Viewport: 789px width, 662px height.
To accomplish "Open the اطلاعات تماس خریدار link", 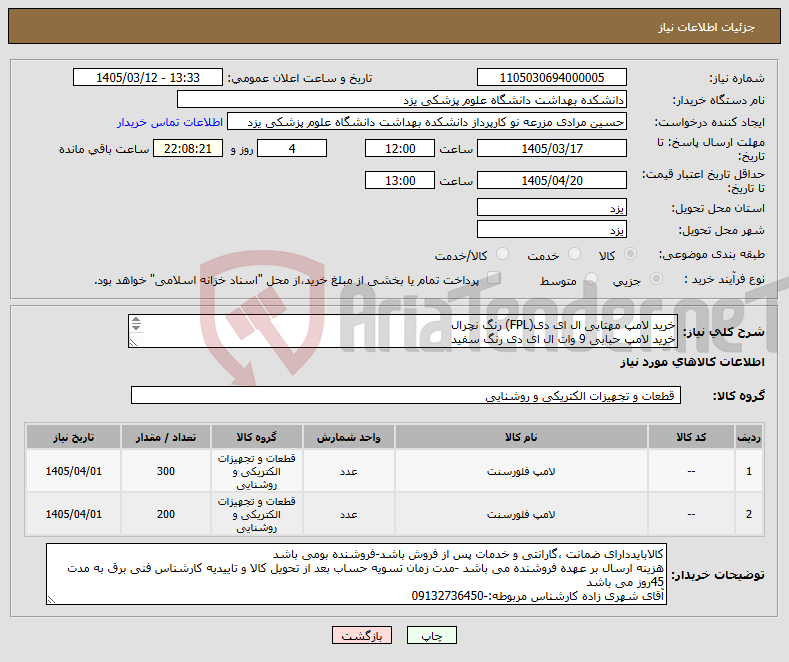I will tap(170, 122).
